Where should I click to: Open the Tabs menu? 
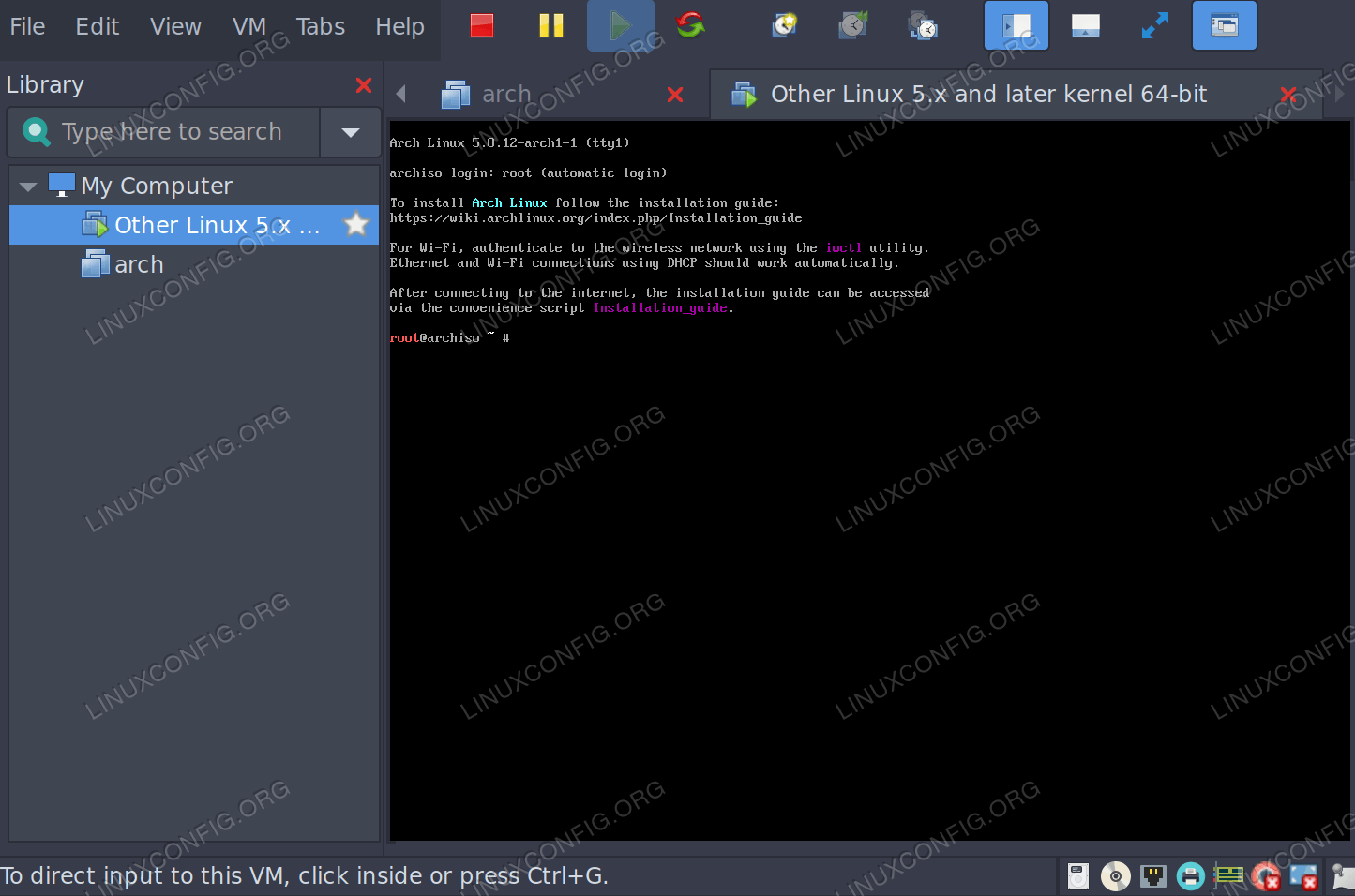[x=321, y=26]
